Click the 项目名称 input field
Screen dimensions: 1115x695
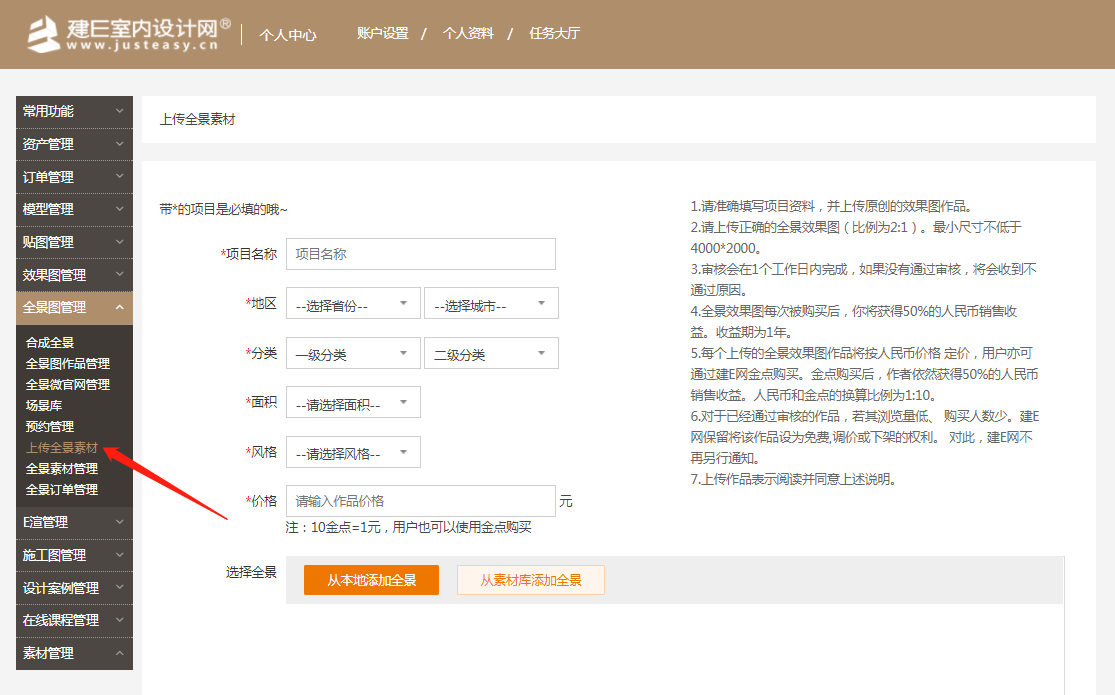[x=421, y=254]
